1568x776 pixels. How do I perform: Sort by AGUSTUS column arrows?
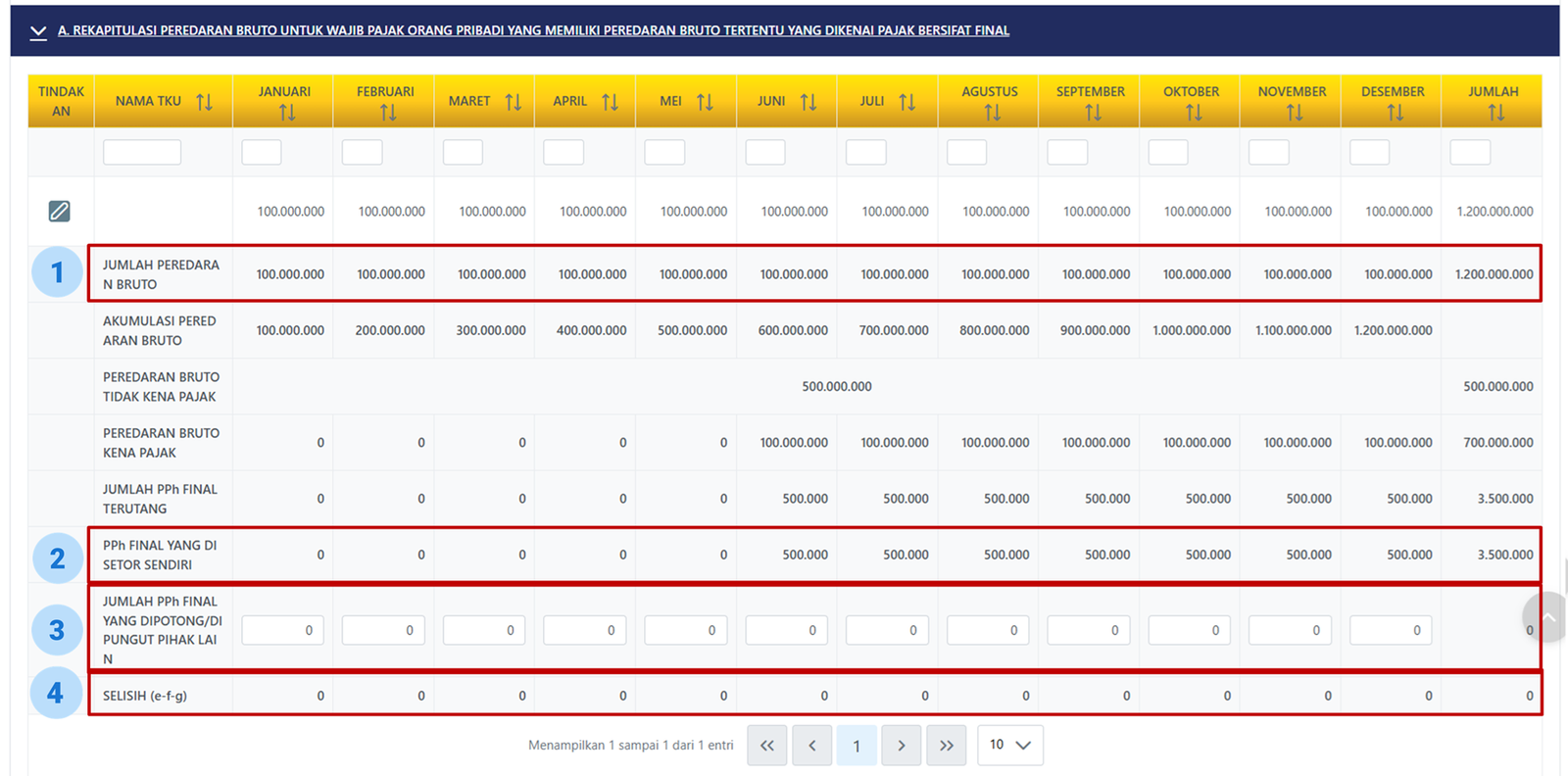[x=992, y=113]
